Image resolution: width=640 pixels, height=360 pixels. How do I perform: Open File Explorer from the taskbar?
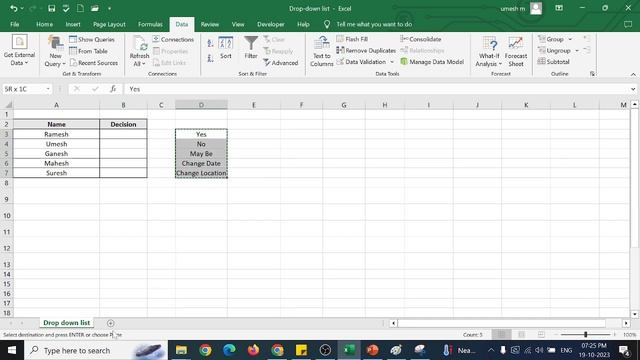[181, 350]
